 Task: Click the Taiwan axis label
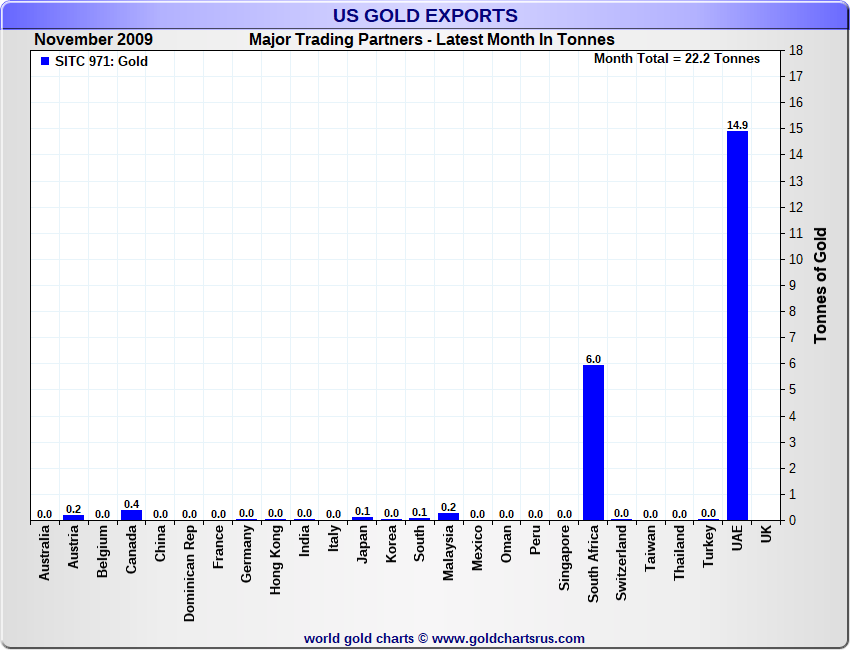pyautogui.click(x=651, y=548)
